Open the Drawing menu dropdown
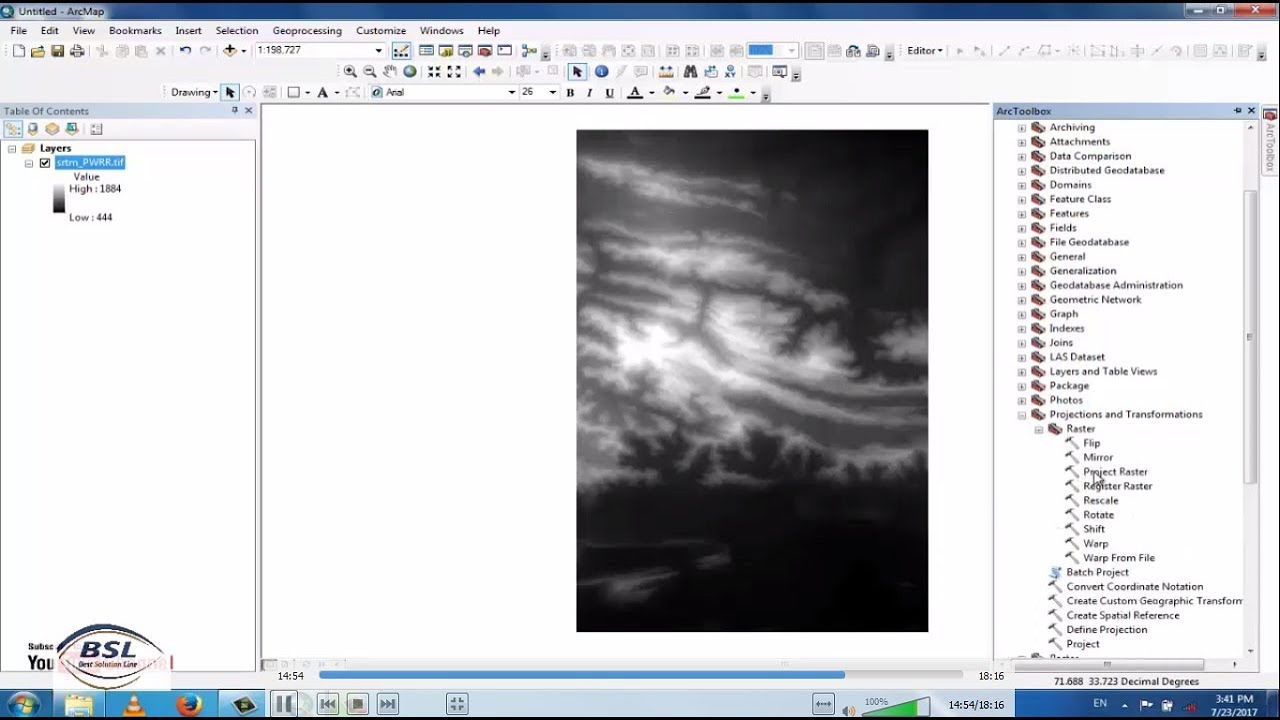 tap(194, 93)
